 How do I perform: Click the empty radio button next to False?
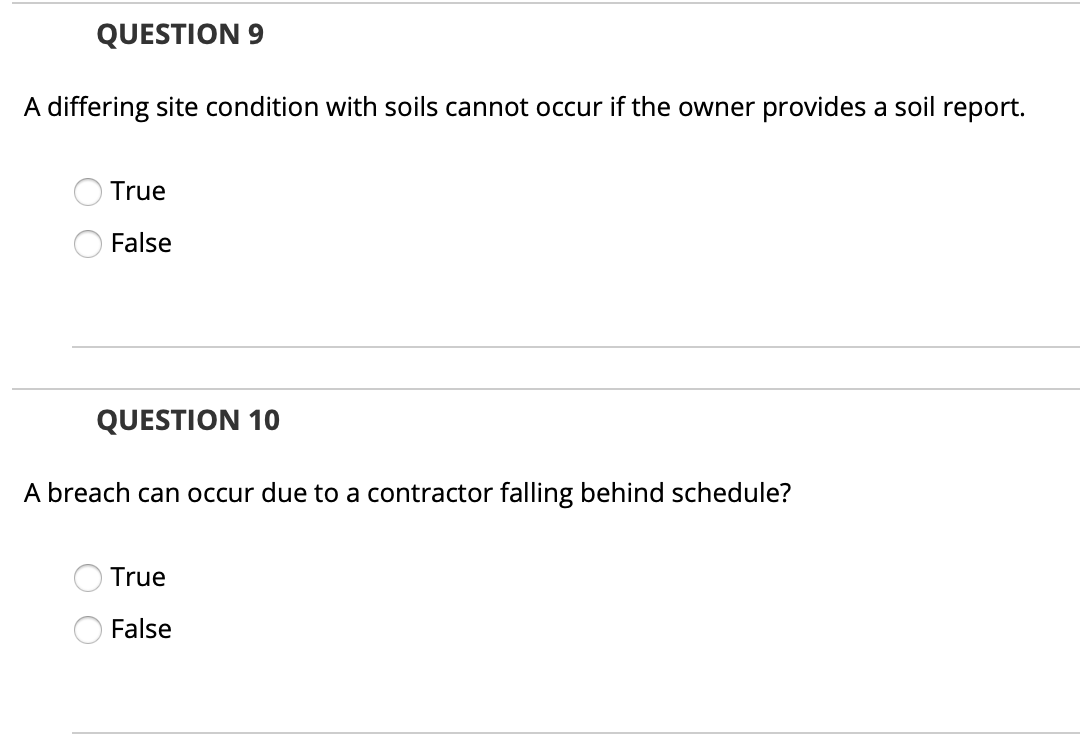87,243
